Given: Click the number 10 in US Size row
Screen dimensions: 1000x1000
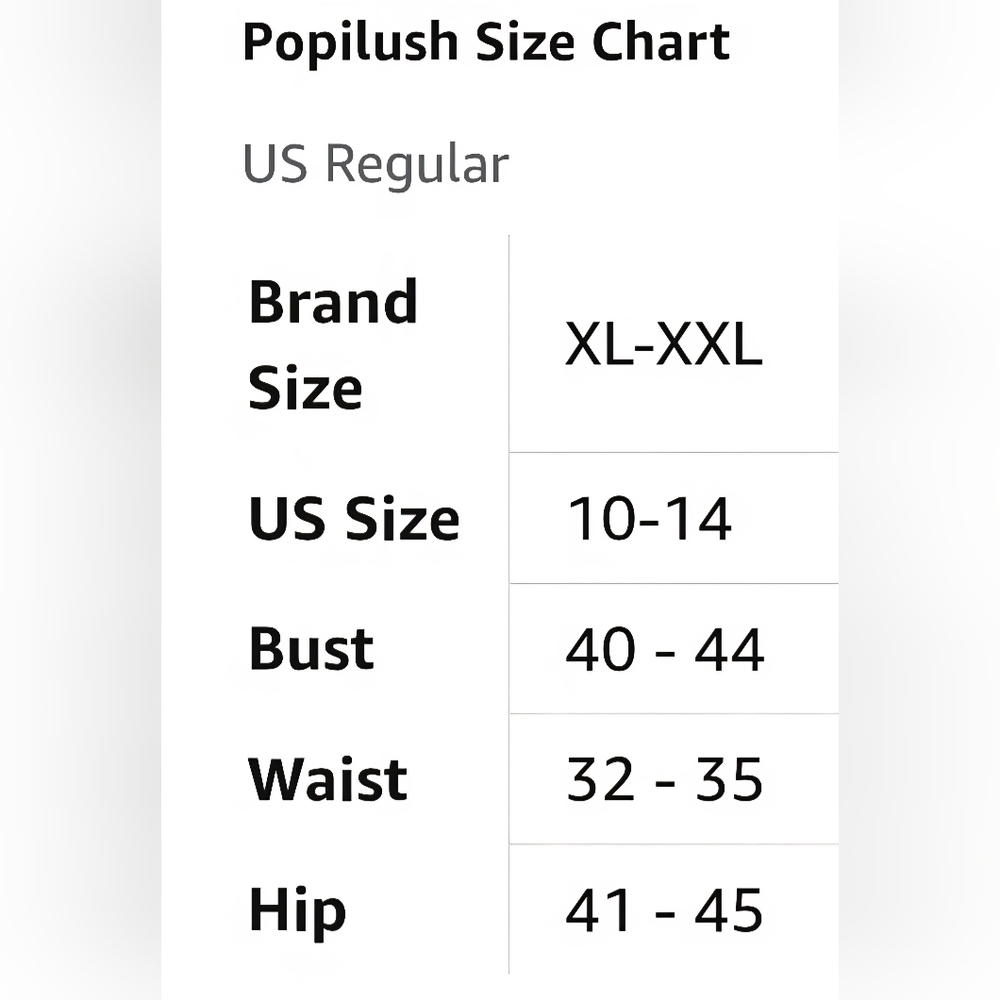Looking at the screenshot, I should 598,519.
